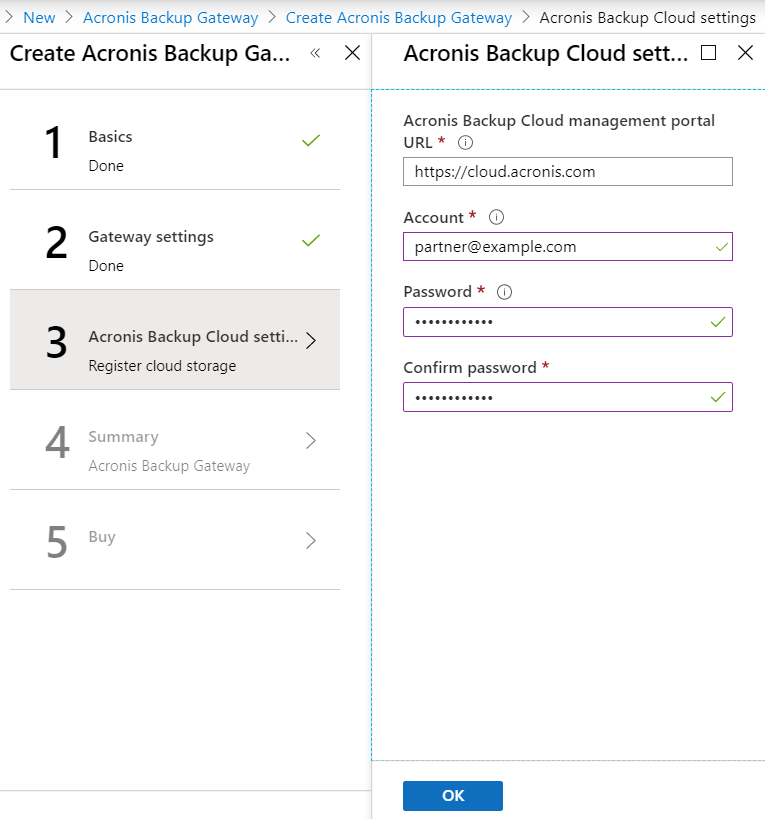Click the green checkmark on Gateway settings step
This screenshot has width=765, height=819.
(311, 240)
